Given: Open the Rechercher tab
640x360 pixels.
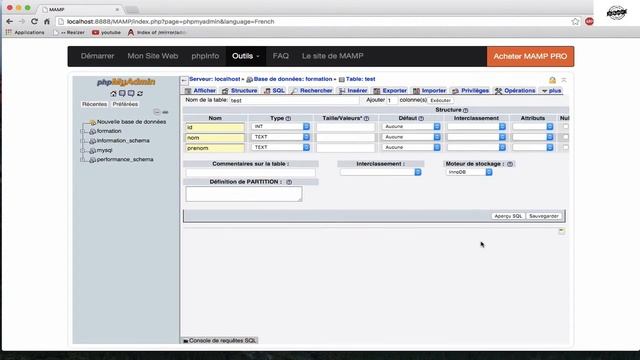Looking at the screenshot, I should click(x=311, y=91).
